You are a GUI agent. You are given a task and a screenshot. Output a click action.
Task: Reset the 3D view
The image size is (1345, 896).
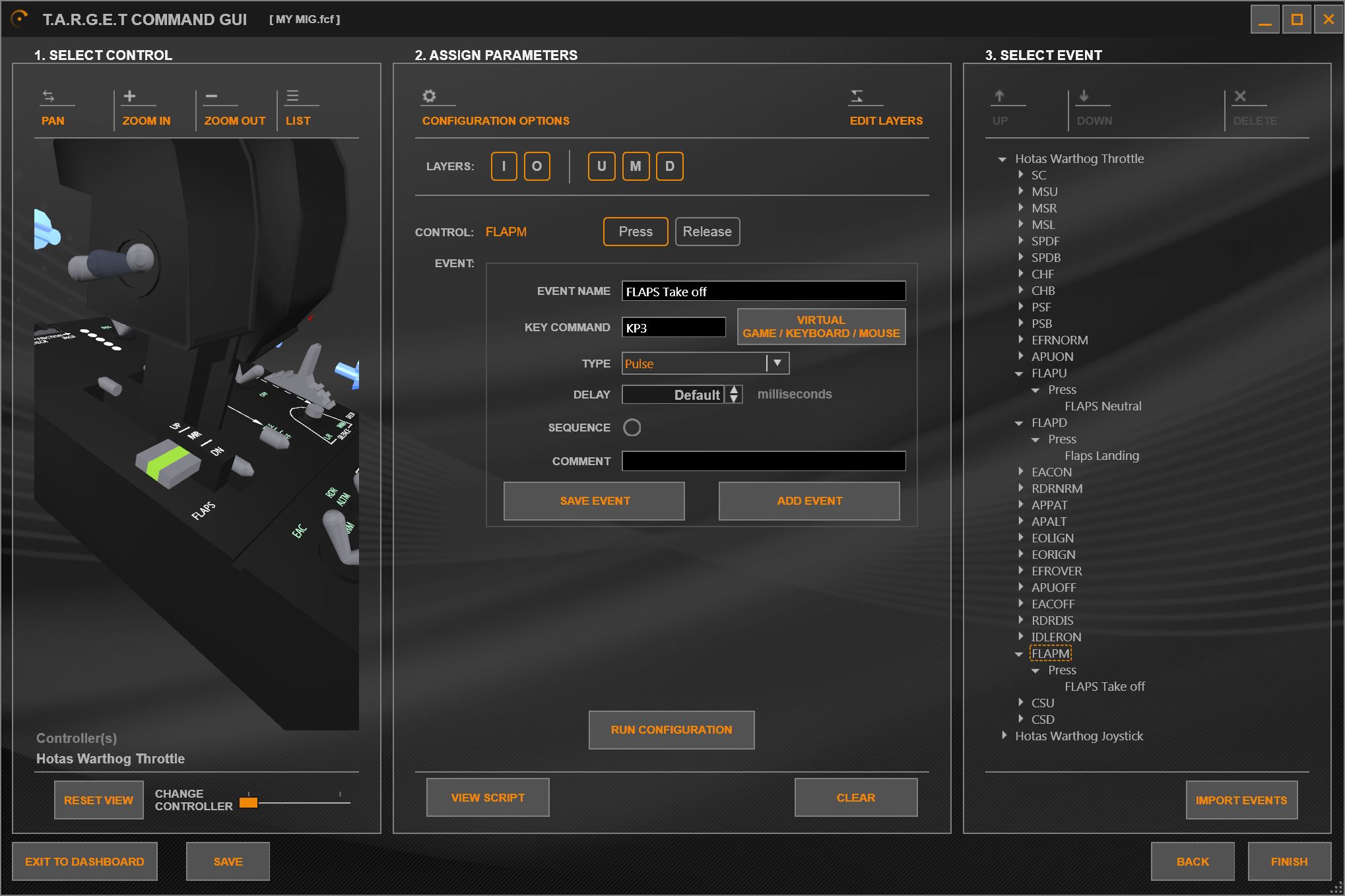click(99, 800)
